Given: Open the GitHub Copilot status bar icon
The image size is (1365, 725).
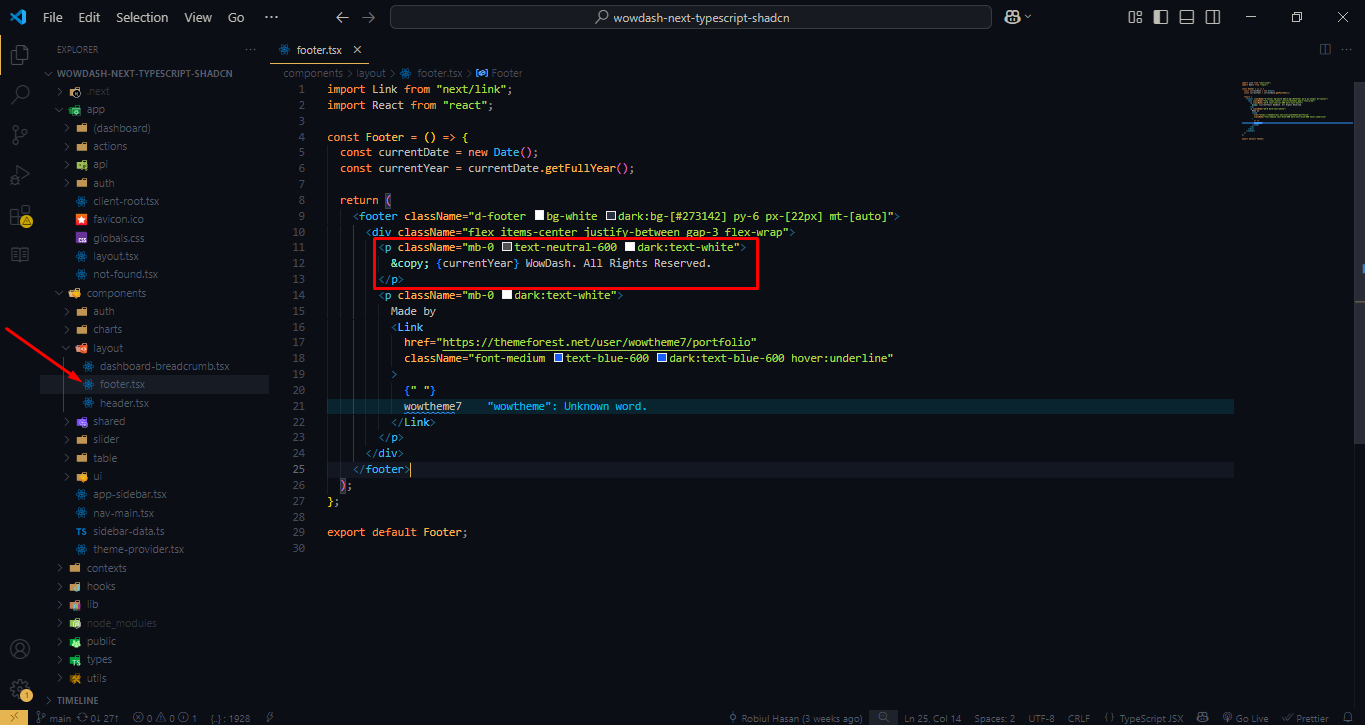Looking at the screenshot, I should coord(1201,717).
